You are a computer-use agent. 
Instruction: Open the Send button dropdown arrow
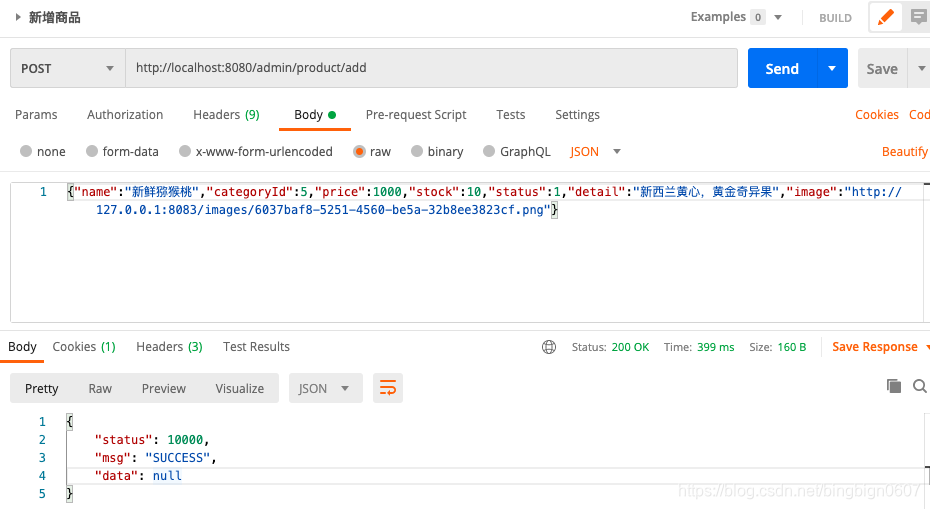[832, 68]
